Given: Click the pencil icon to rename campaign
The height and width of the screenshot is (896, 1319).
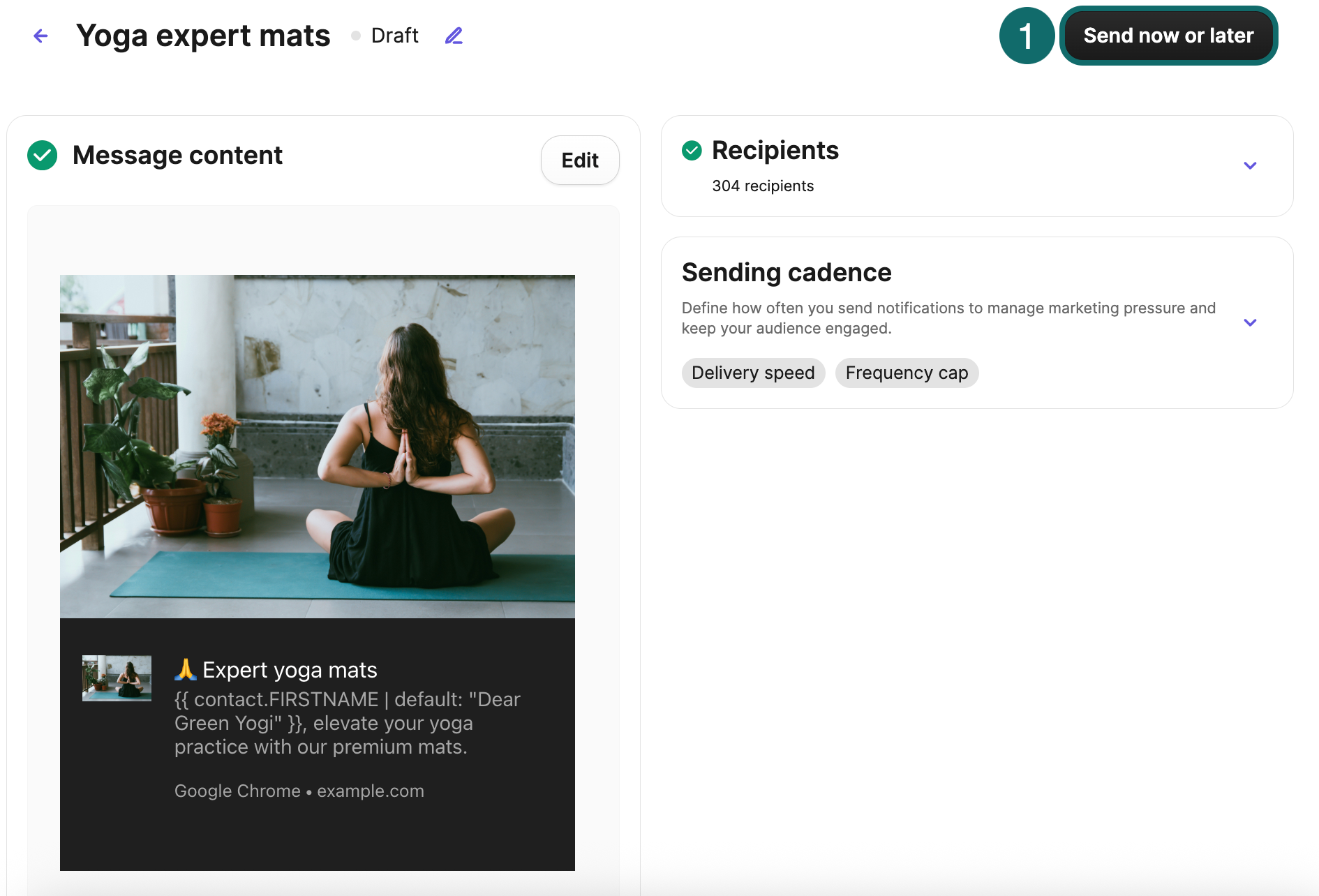Looking at the screenshot, I should (x=454, y=36).
